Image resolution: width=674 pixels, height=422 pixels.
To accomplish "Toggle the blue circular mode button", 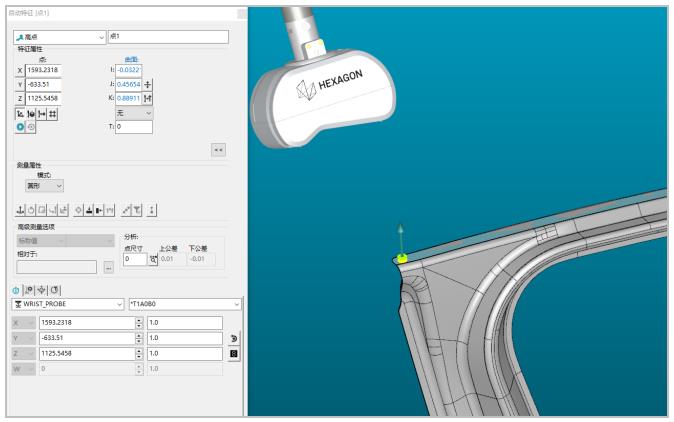I will click(x=20, y=128).
